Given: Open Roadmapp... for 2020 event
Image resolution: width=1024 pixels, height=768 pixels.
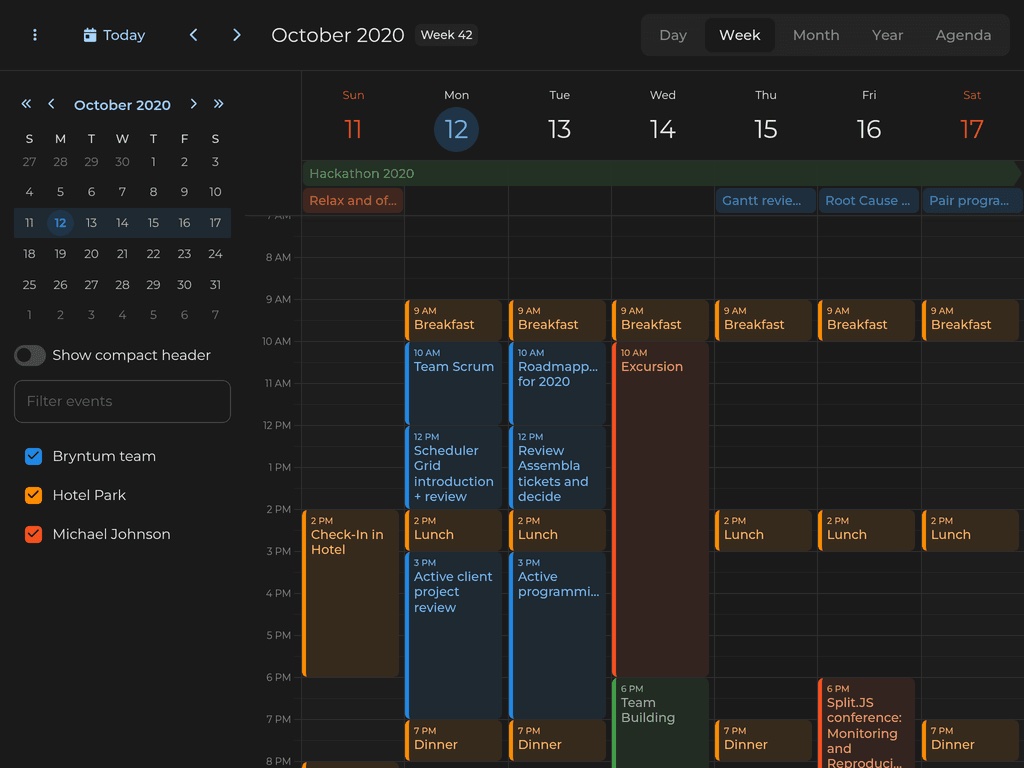Looking at the screenshot, I should (x=558, y=383).
